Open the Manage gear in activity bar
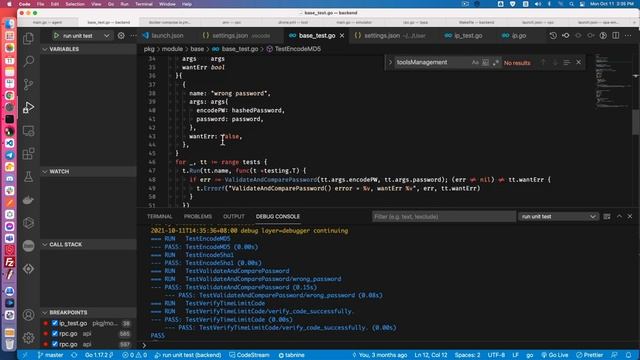 click(x=28, y=338)
